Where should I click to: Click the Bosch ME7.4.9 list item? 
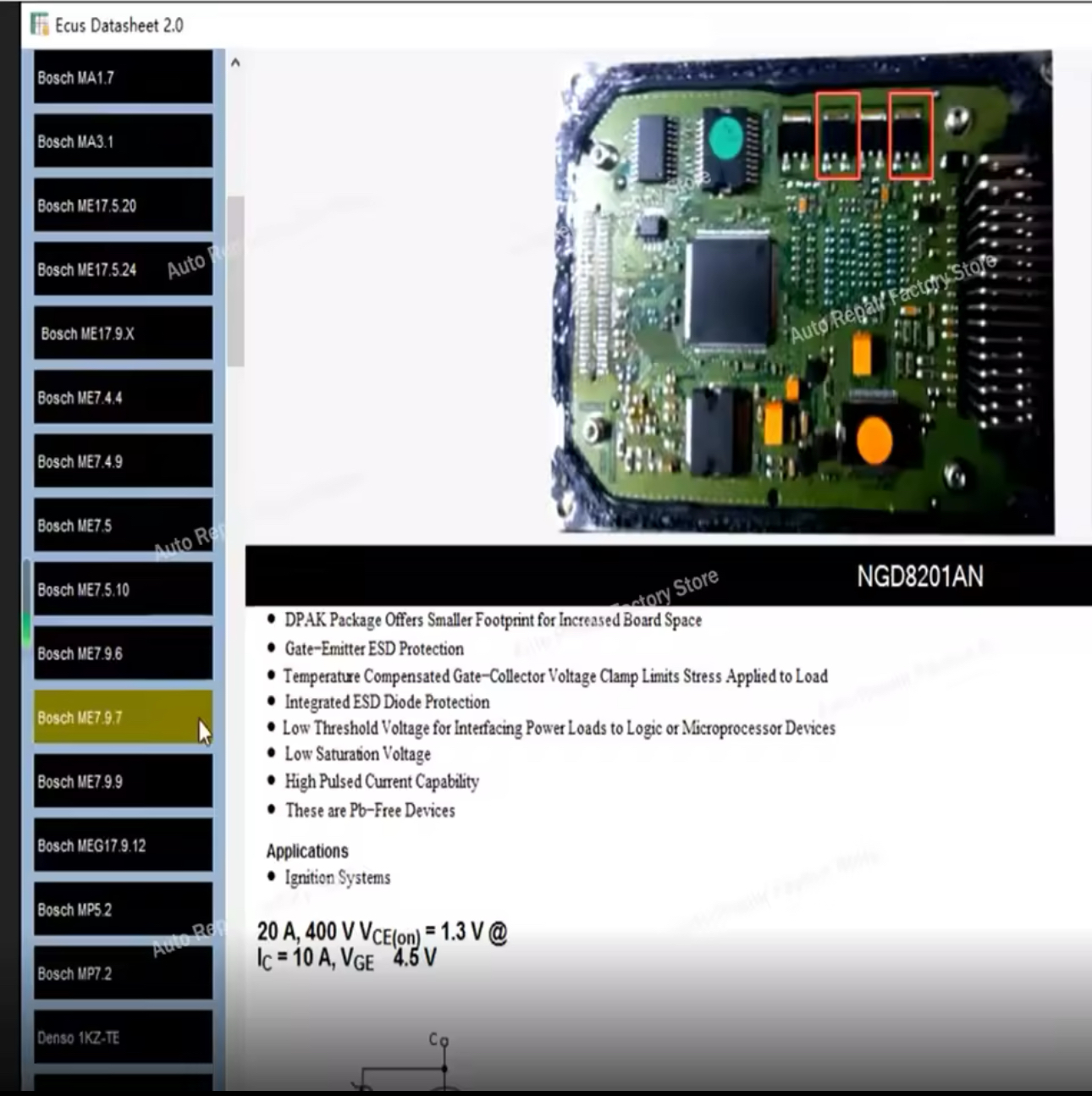(x=123, y=462)
